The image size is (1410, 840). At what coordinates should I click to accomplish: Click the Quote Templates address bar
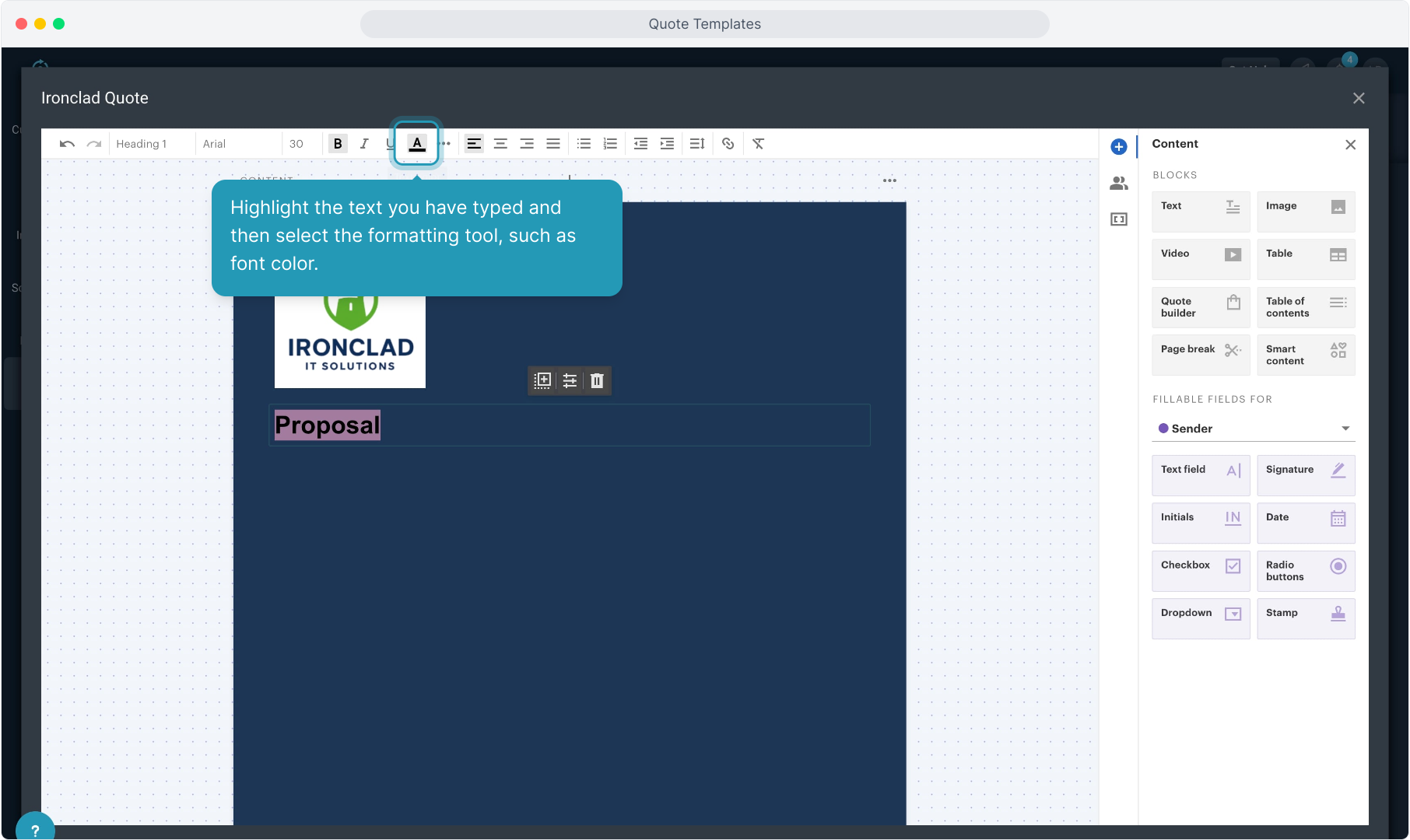click(x=705, y=24)
